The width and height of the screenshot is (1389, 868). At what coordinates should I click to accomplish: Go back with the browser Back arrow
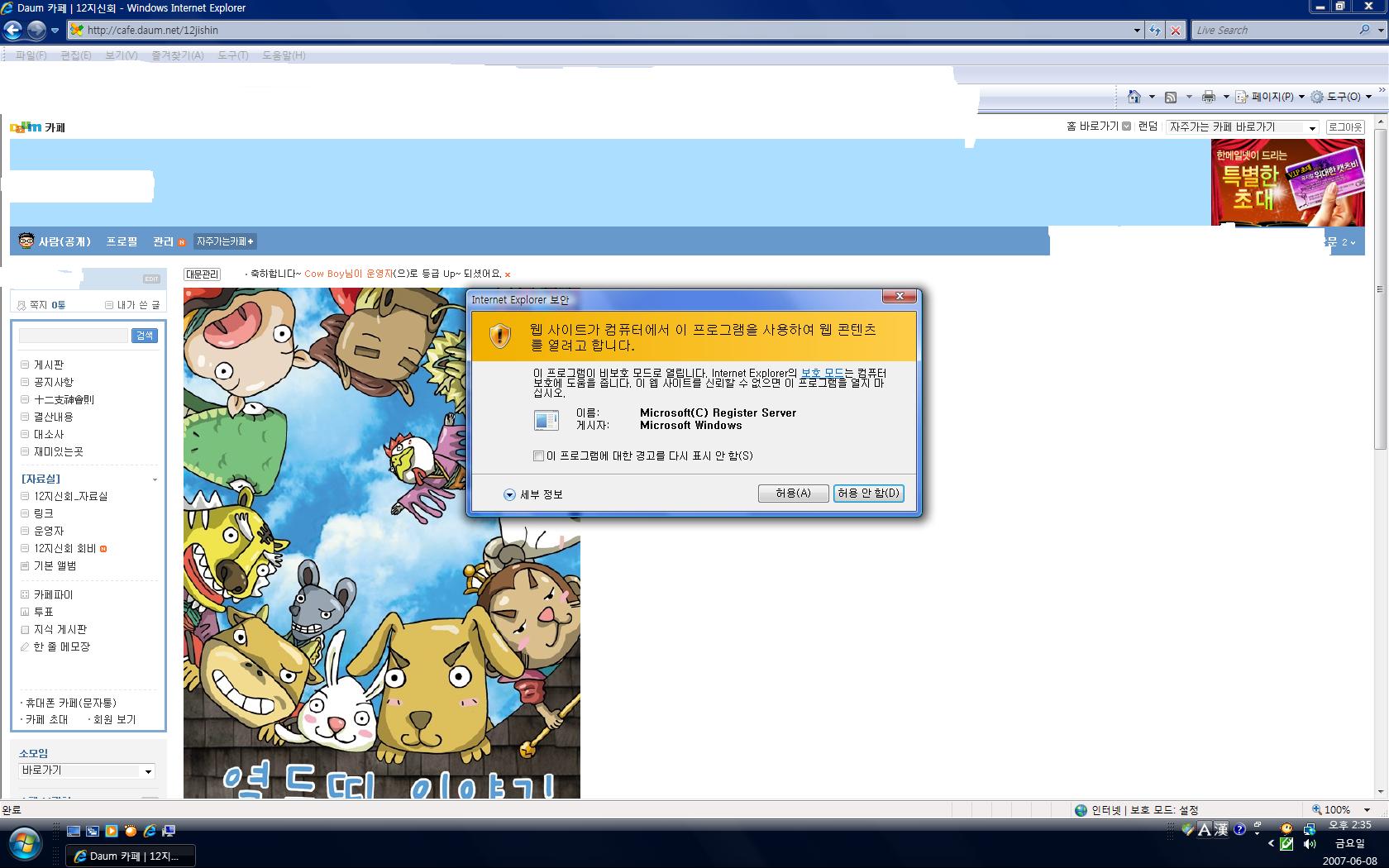[12, 31]
